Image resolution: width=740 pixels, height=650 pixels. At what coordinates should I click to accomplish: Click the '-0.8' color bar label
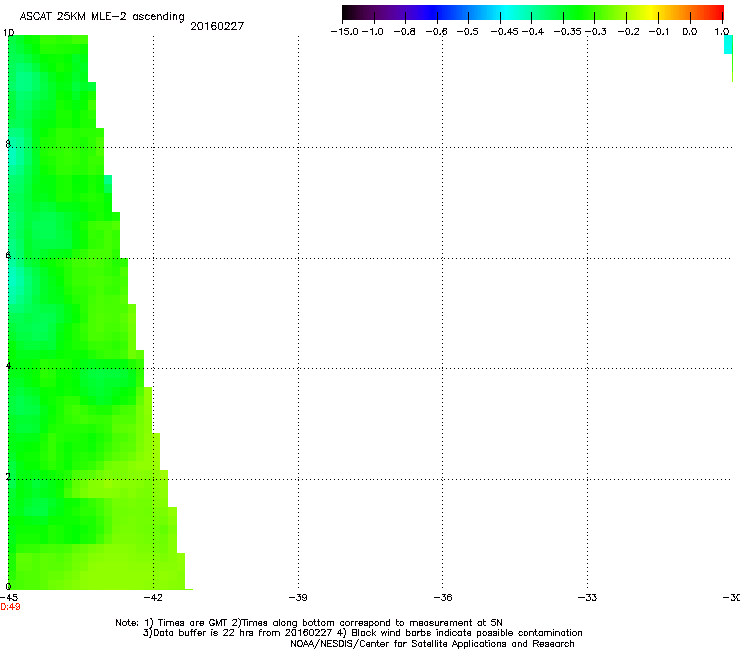click(404, 32)
